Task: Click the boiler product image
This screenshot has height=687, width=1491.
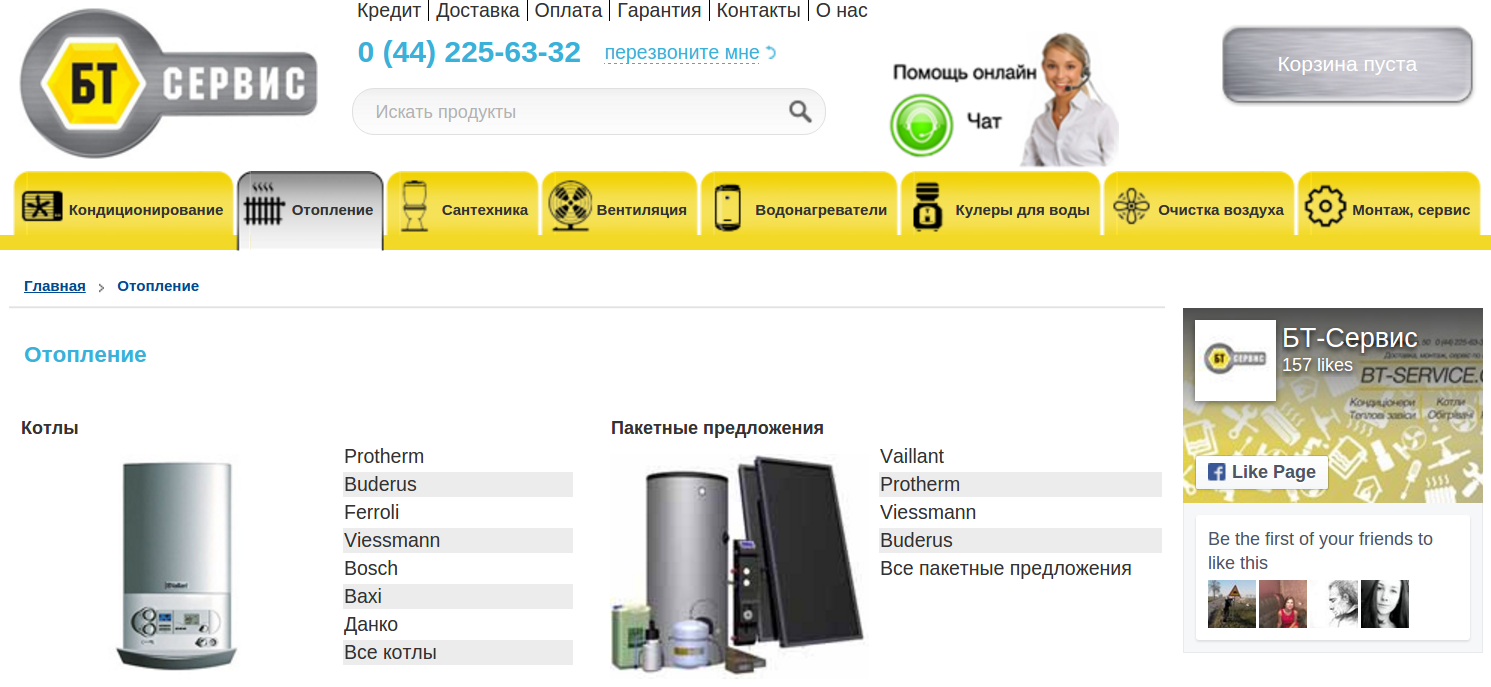Action: pyautogui.click(x=178, y=565)
